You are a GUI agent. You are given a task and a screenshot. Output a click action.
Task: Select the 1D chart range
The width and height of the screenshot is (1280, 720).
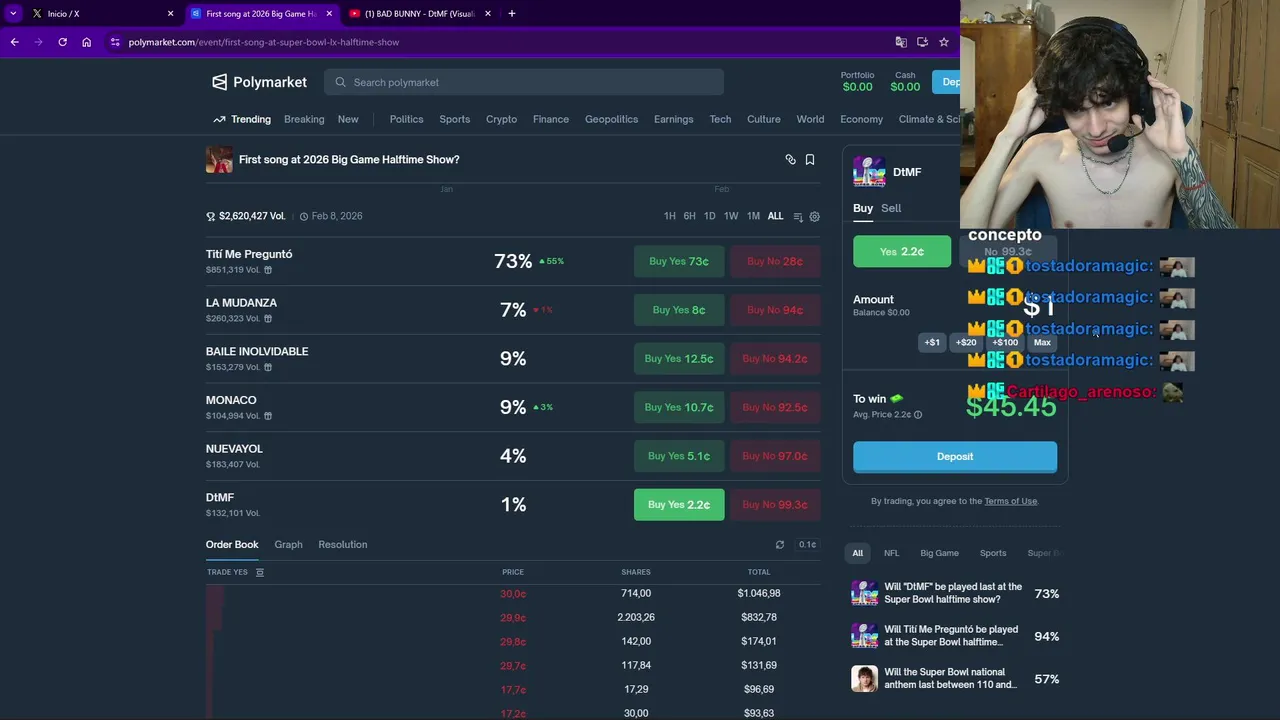coord(710,217)
